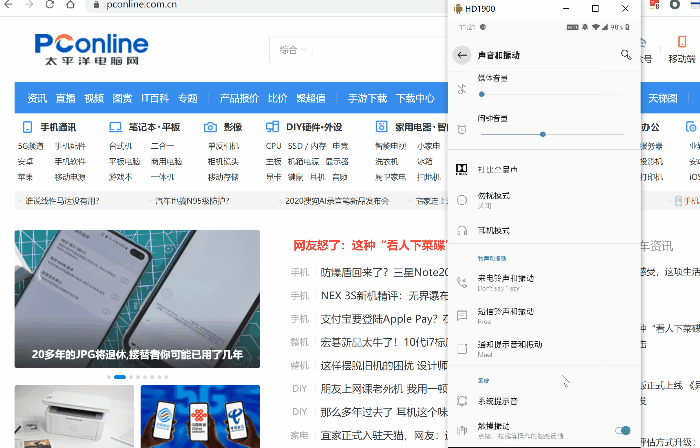This screenshot has width=700, height=448.
Task: Select the second carousel indicator dot
Action: click(120, 377)
